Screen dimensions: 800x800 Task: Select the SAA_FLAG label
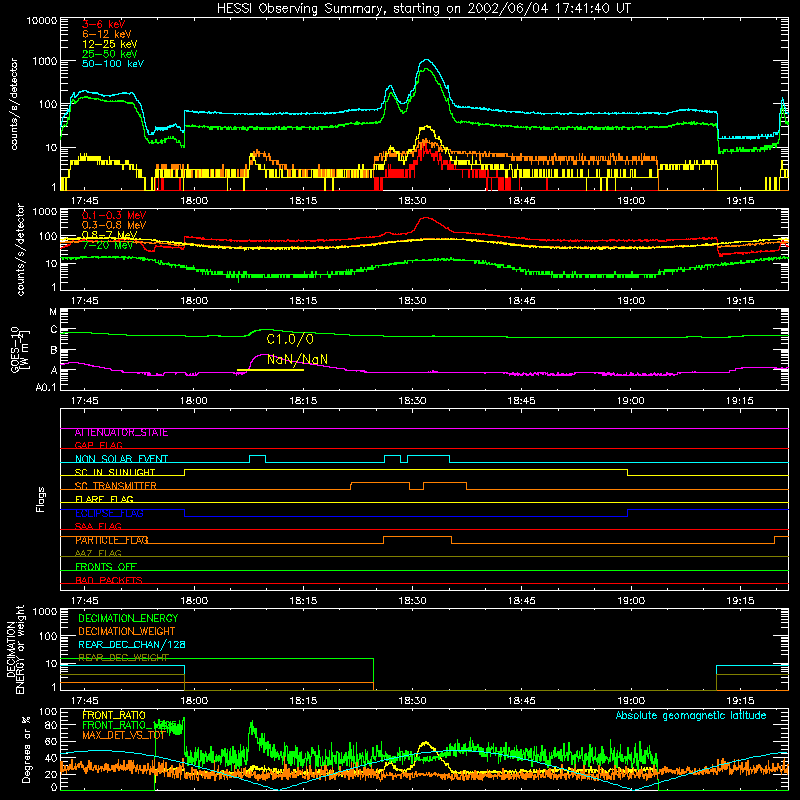(x=98, y=526)
